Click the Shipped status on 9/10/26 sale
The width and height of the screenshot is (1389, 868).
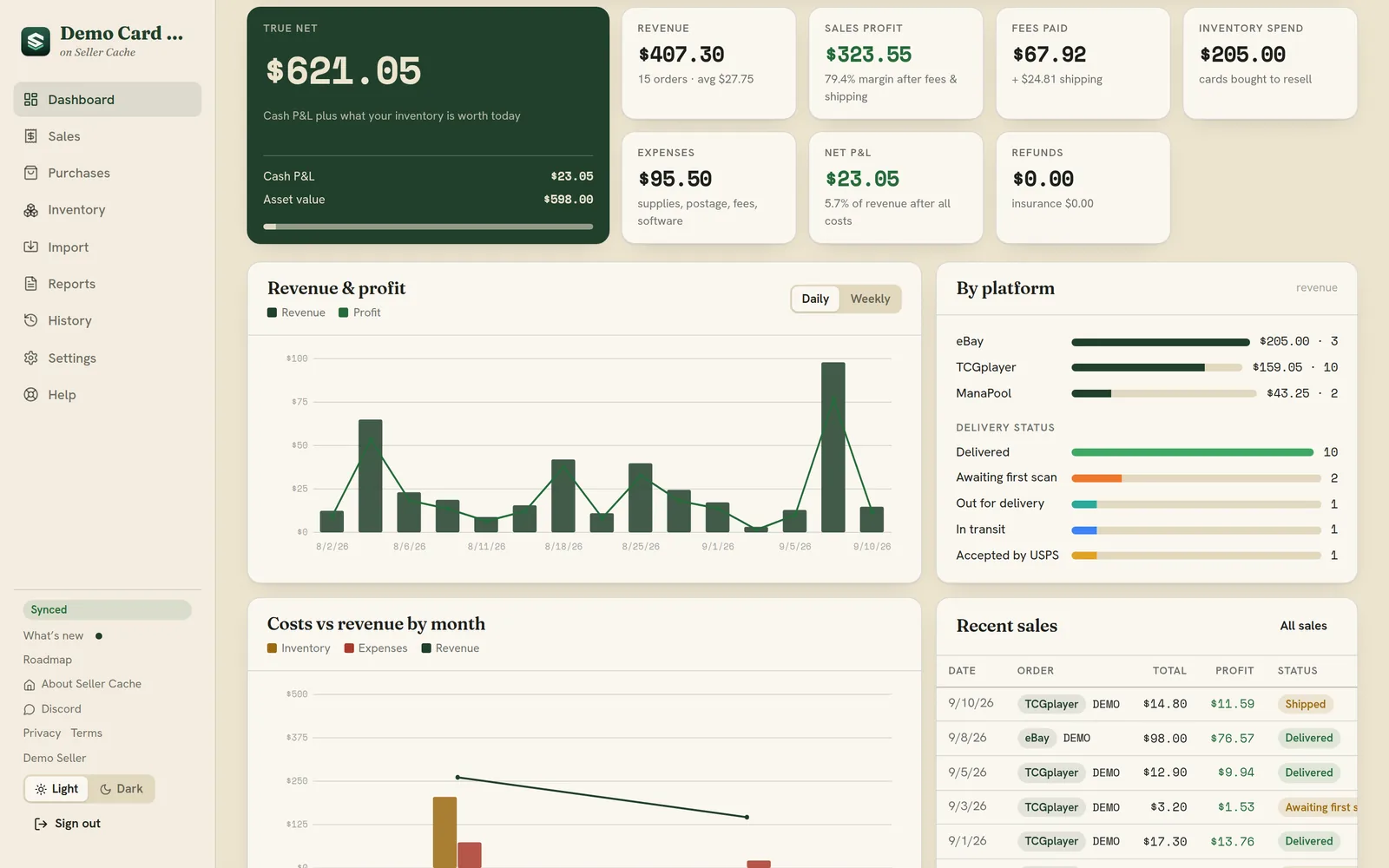(x=1305, y=704)
